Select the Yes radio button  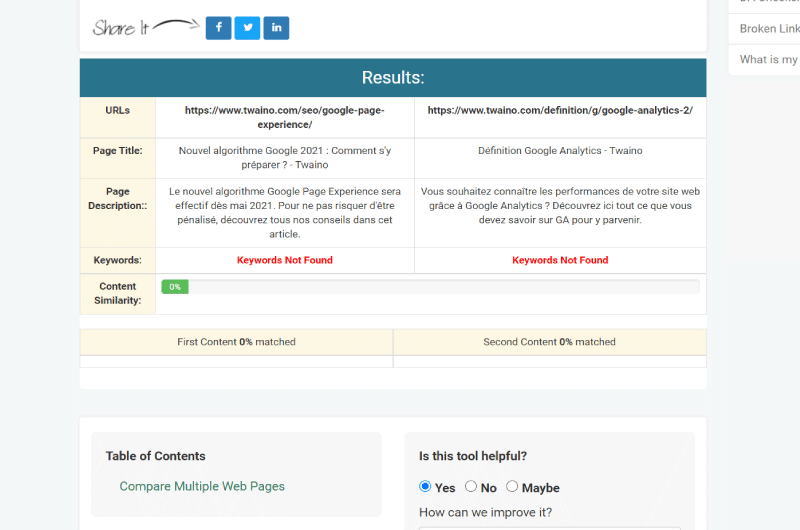(424, 487)
